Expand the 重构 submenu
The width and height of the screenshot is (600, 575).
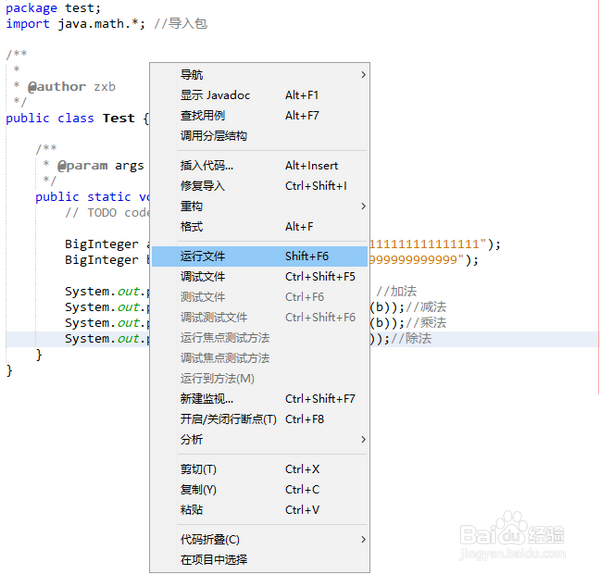click(260, 206)
